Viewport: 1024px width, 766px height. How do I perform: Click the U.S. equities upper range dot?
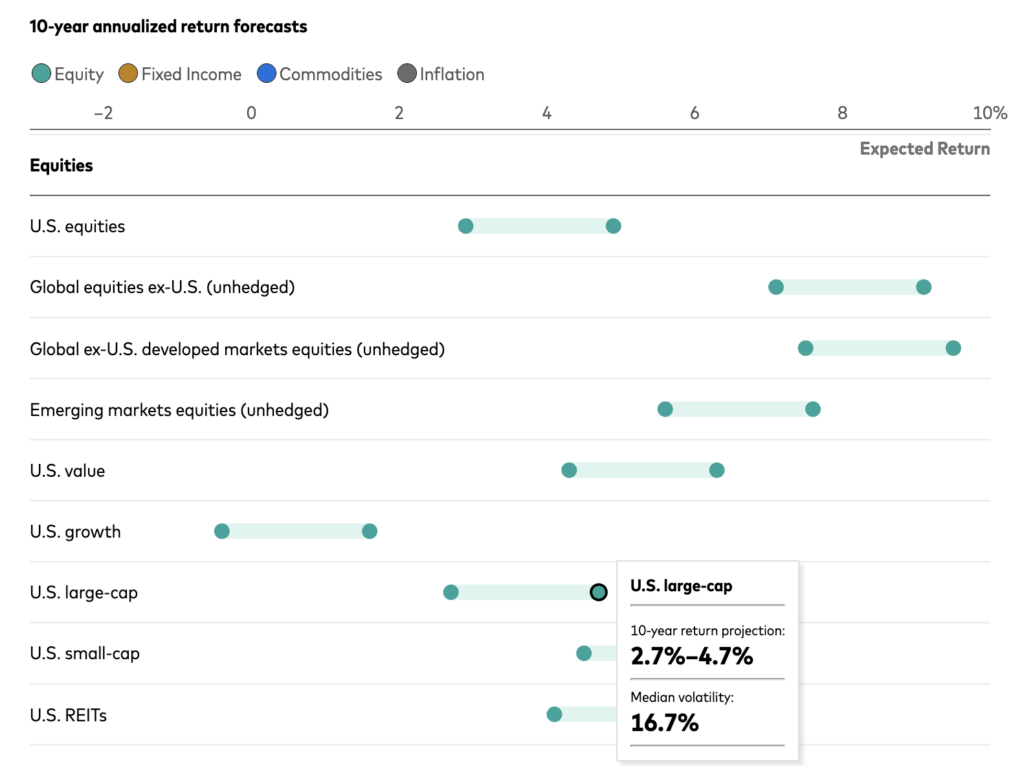(x=613, y=226)
